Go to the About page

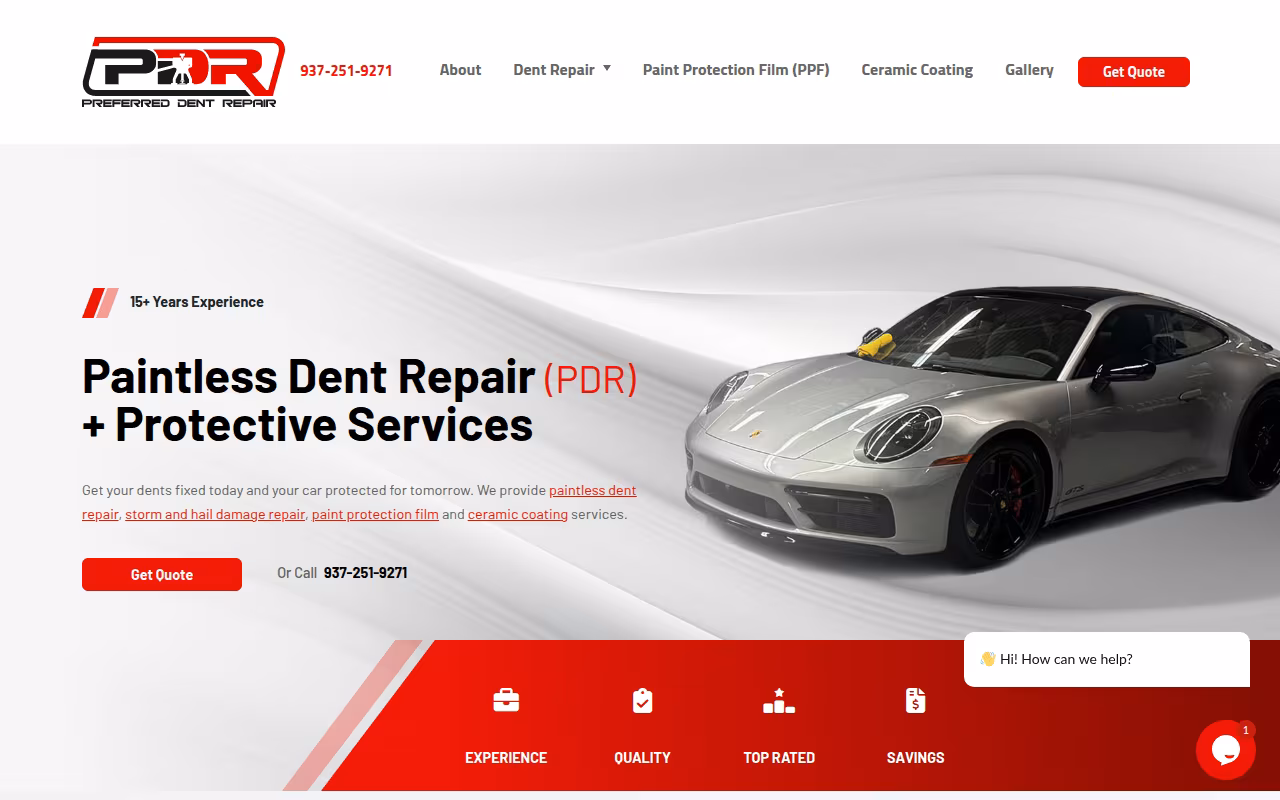click(460, 70)
